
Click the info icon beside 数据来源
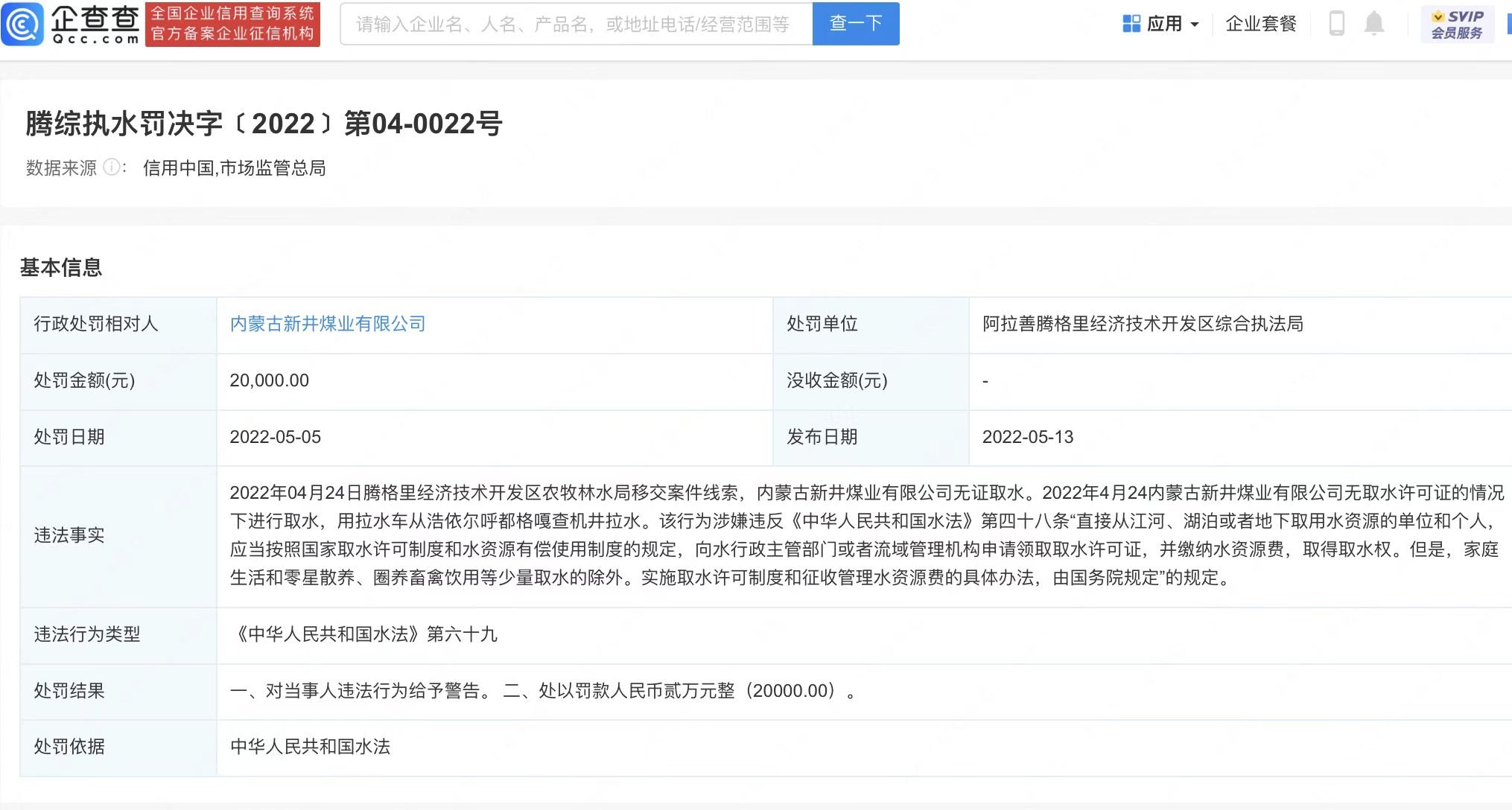coord(111,168)
